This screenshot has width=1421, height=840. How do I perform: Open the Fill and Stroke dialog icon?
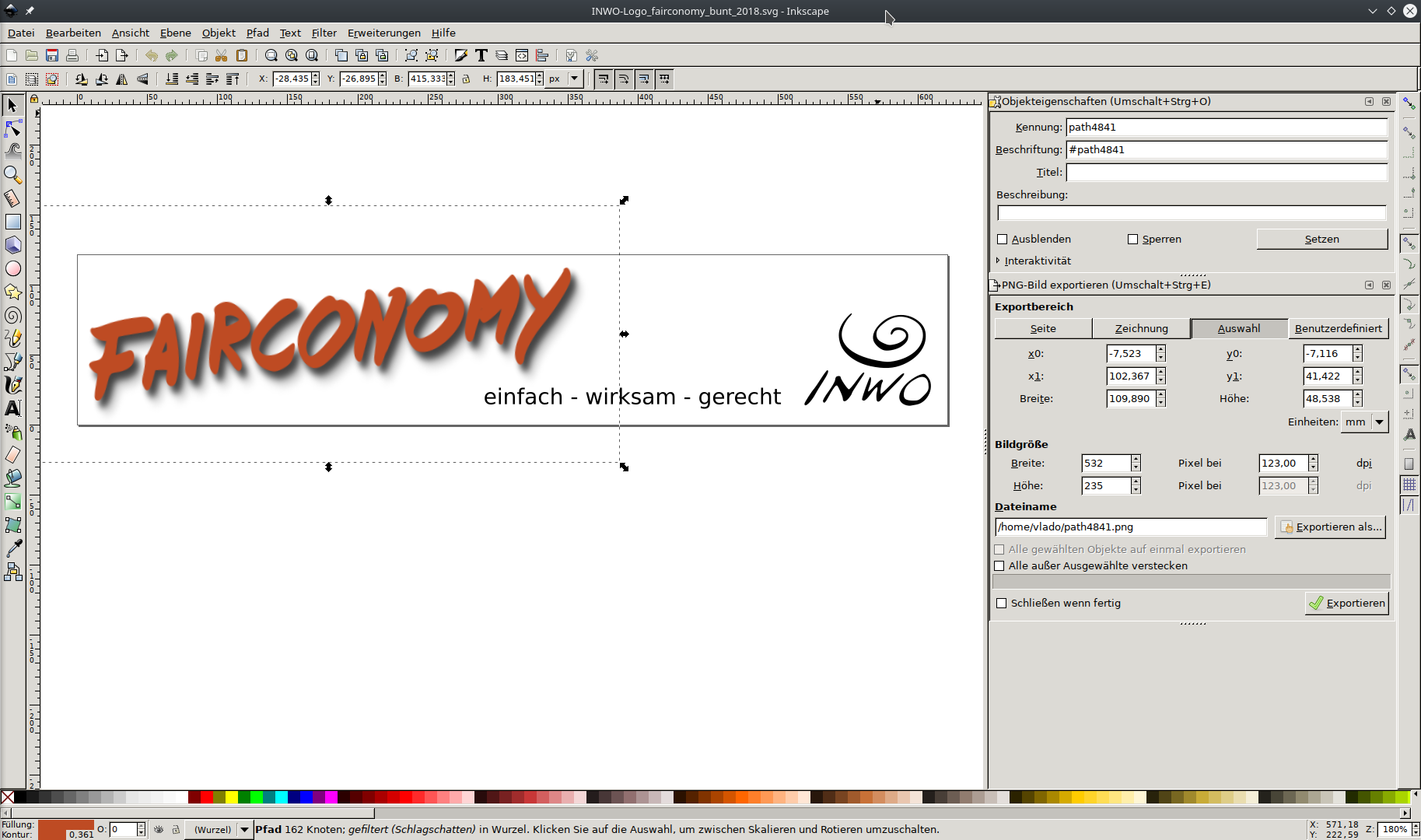point(461,55)
